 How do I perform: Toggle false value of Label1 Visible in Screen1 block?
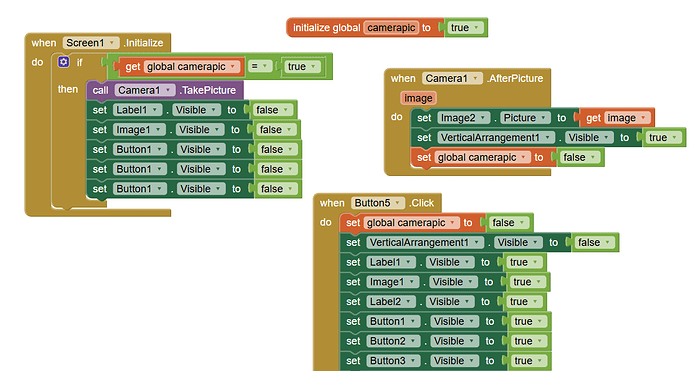(273, 110)
